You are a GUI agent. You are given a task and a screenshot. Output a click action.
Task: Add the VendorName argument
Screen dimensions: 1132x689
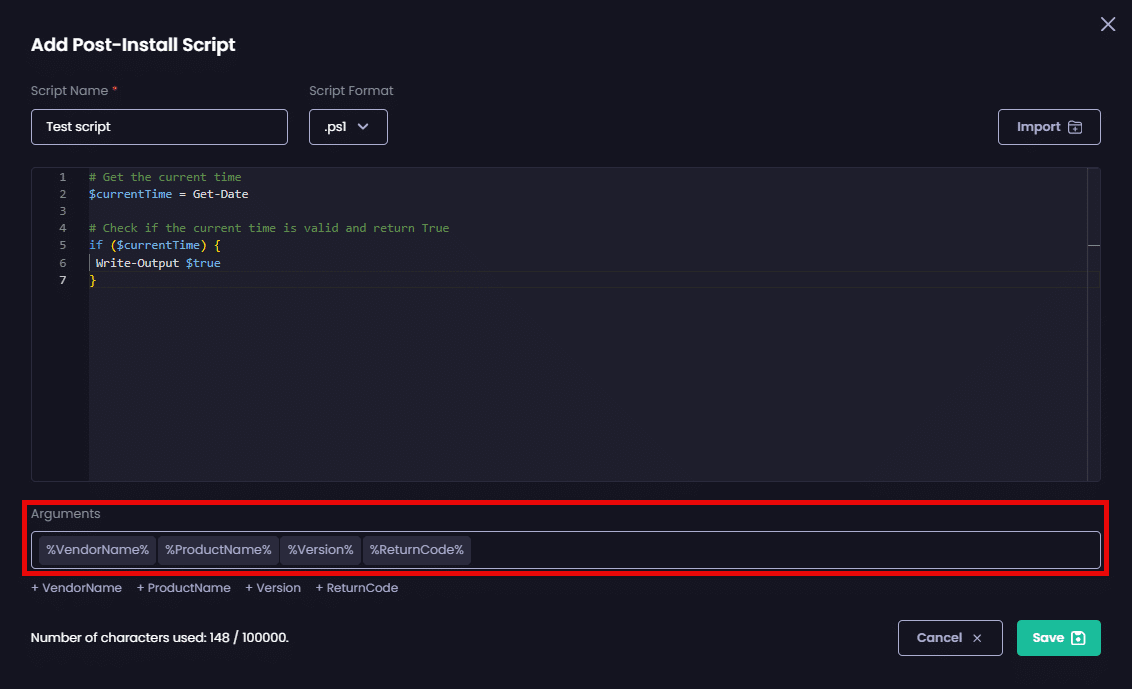76,588
